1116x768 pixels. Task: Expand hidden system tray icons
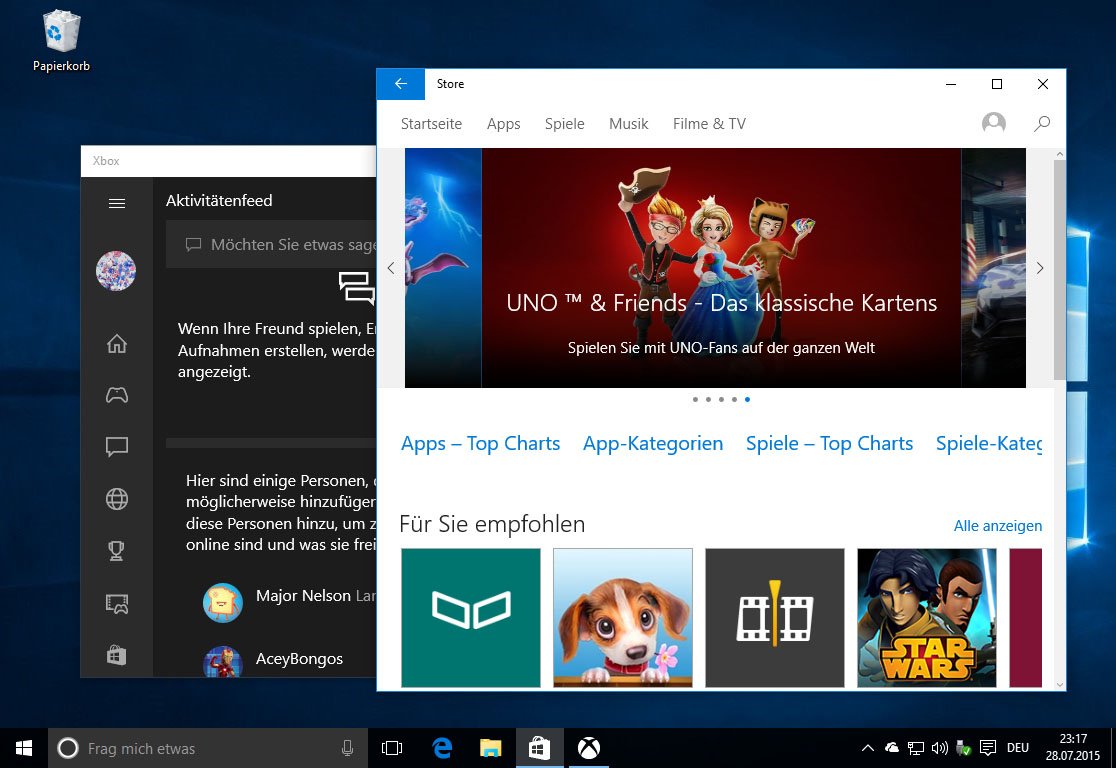click(x=868, y=748)
